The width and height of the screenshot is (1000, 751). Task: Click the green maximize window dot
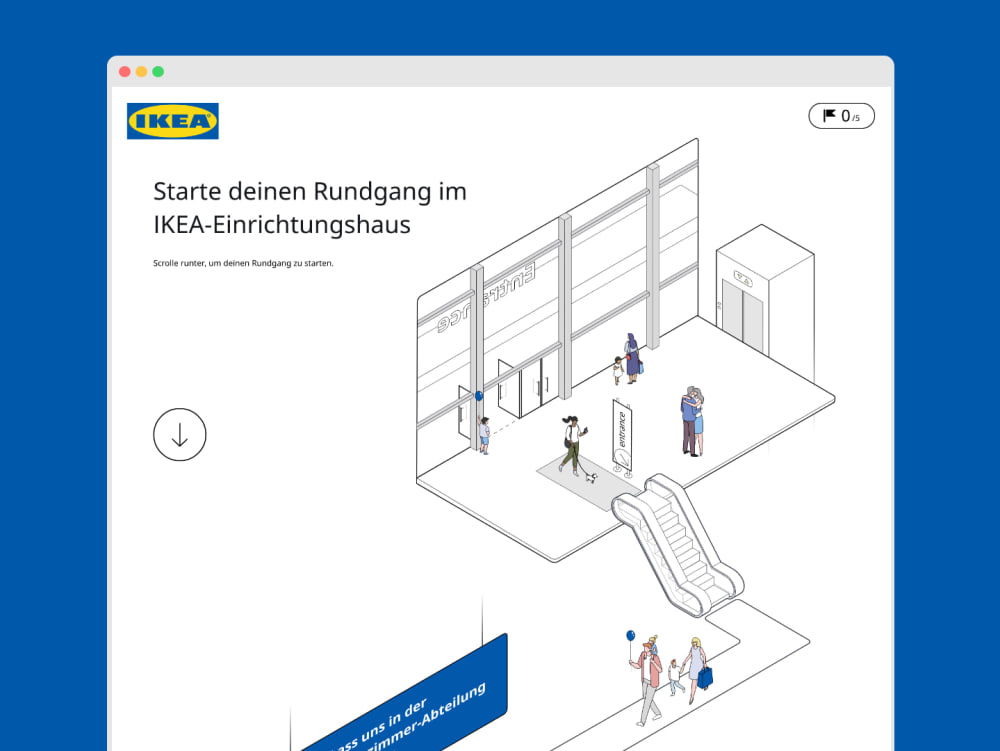pyautogui.click(x=158, y=71)
